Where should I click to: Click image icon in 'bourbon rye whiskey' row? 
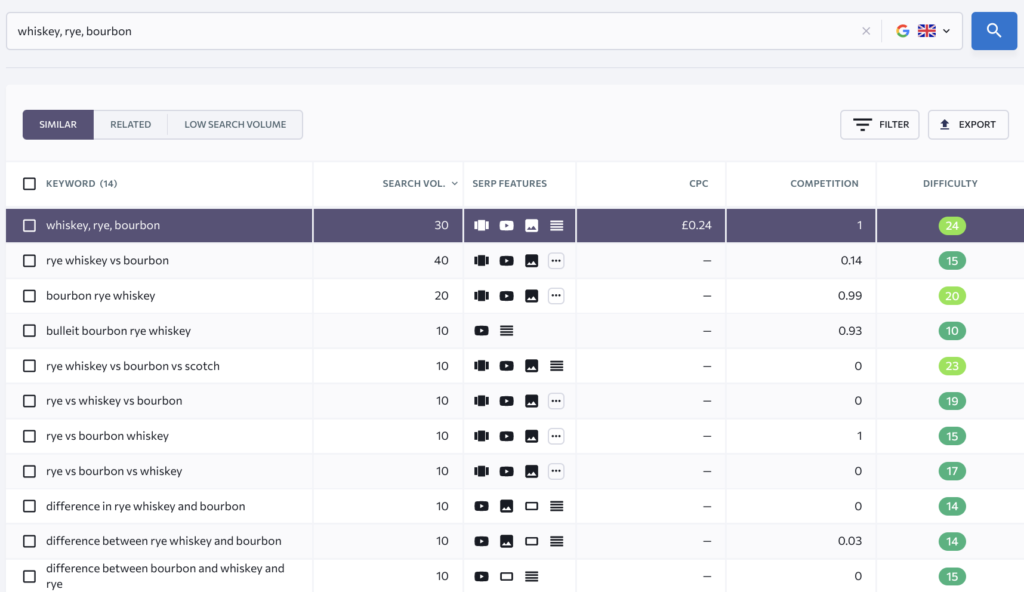532,296
